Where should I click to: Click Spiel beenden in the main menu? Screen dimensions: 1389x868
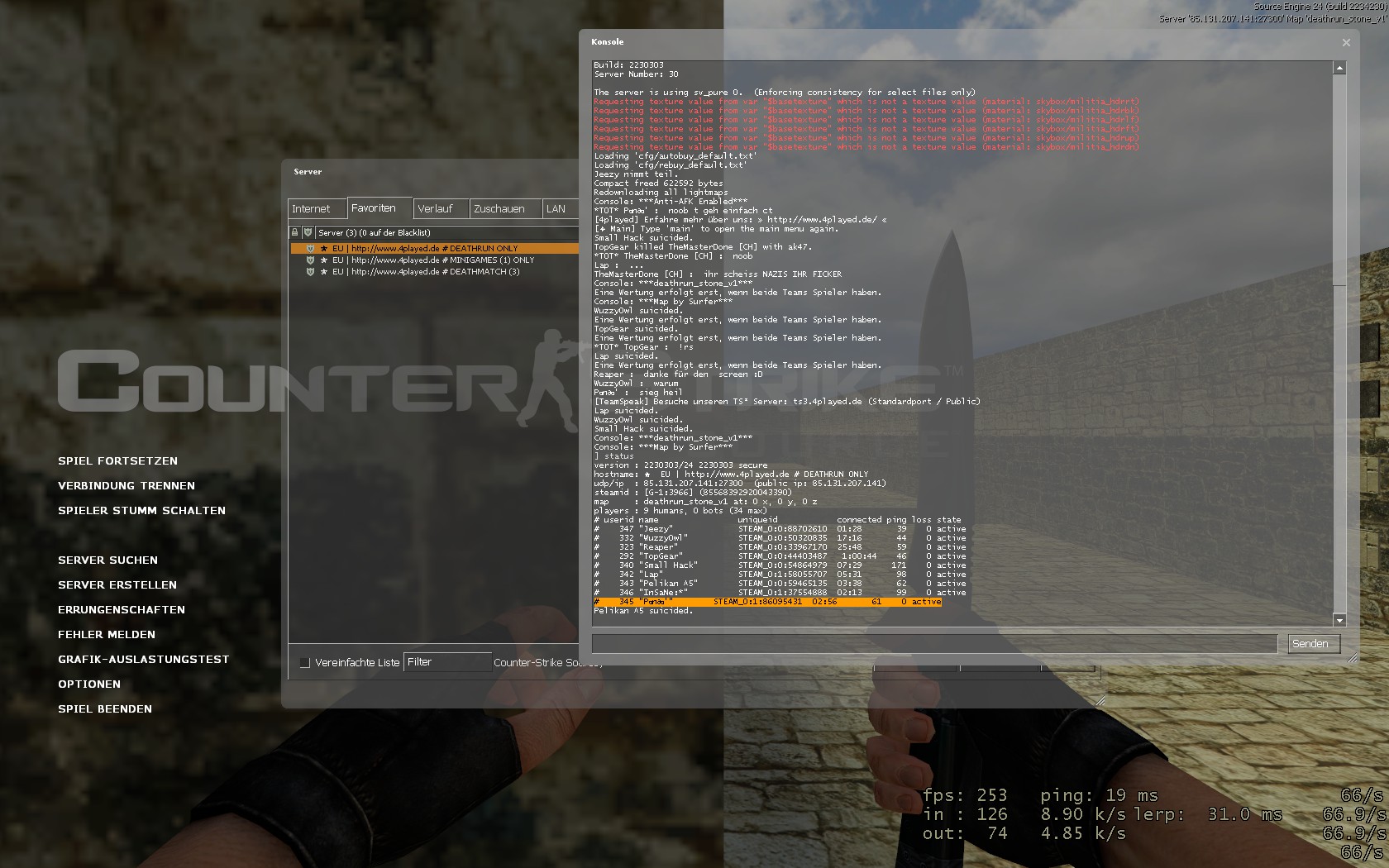pyautogui.click(x=105, y=709)
